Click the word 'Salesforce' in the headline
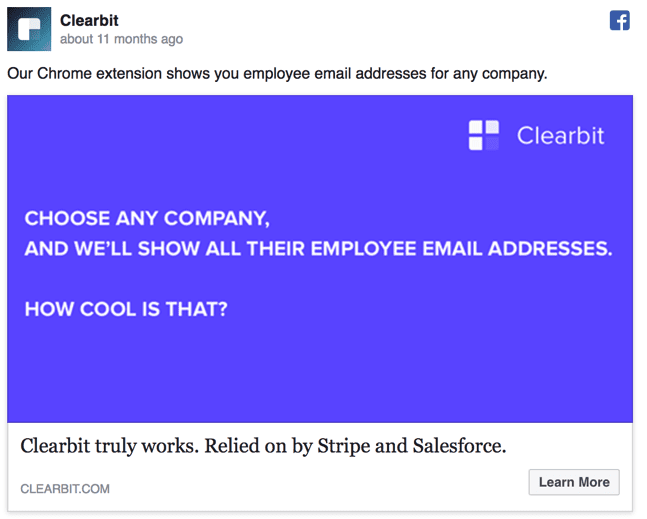The height and width of the screenshot is (519, 647). [459, 446]
